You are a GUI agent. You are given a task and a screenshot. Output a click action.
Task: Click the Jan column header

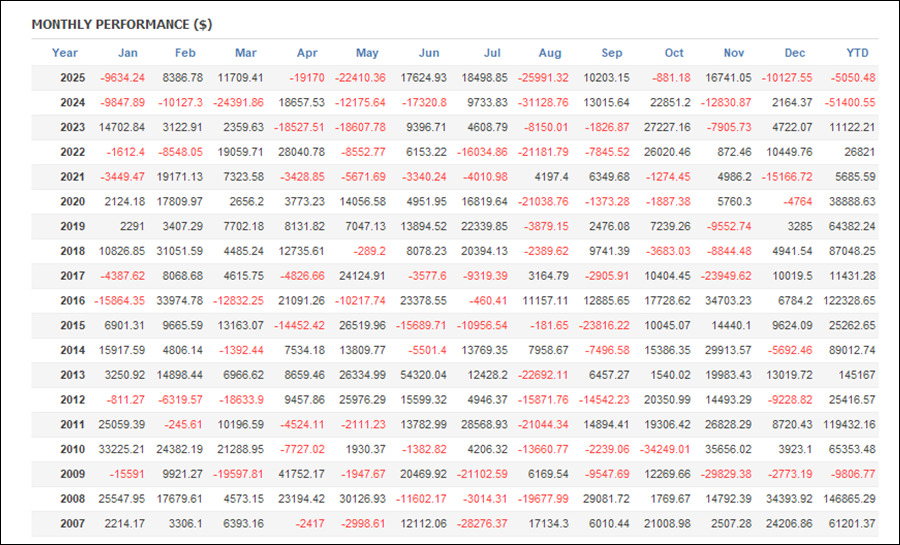[x=128, y=53]
